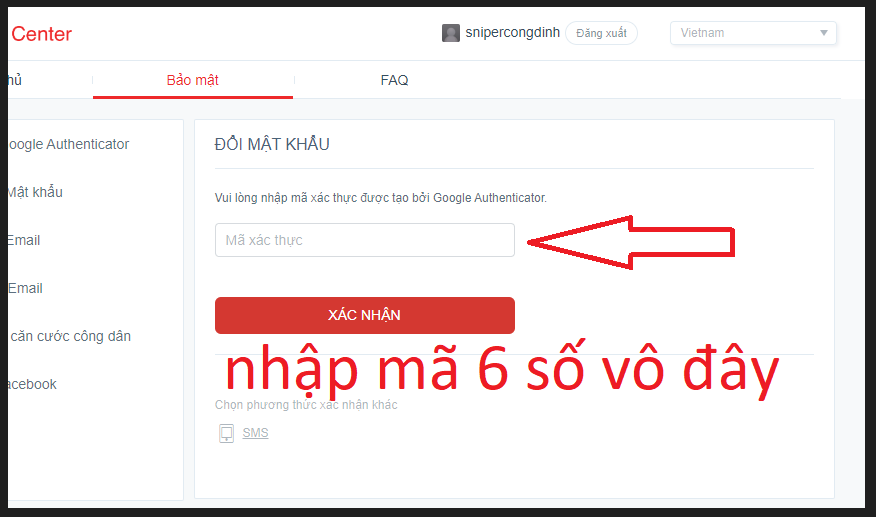This screenshot has height=517, width=876.
Task: Click the Đăng xuất logout button
Action: pos(601,33)
